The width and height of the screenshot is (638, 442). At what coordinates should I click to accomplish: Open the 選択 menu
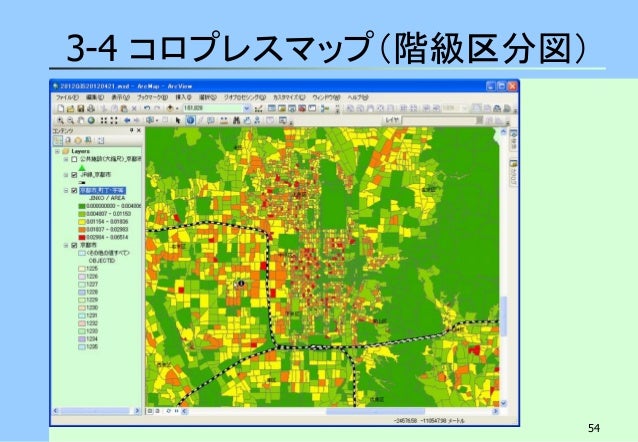pyautogui.click(x=208, y=98)
